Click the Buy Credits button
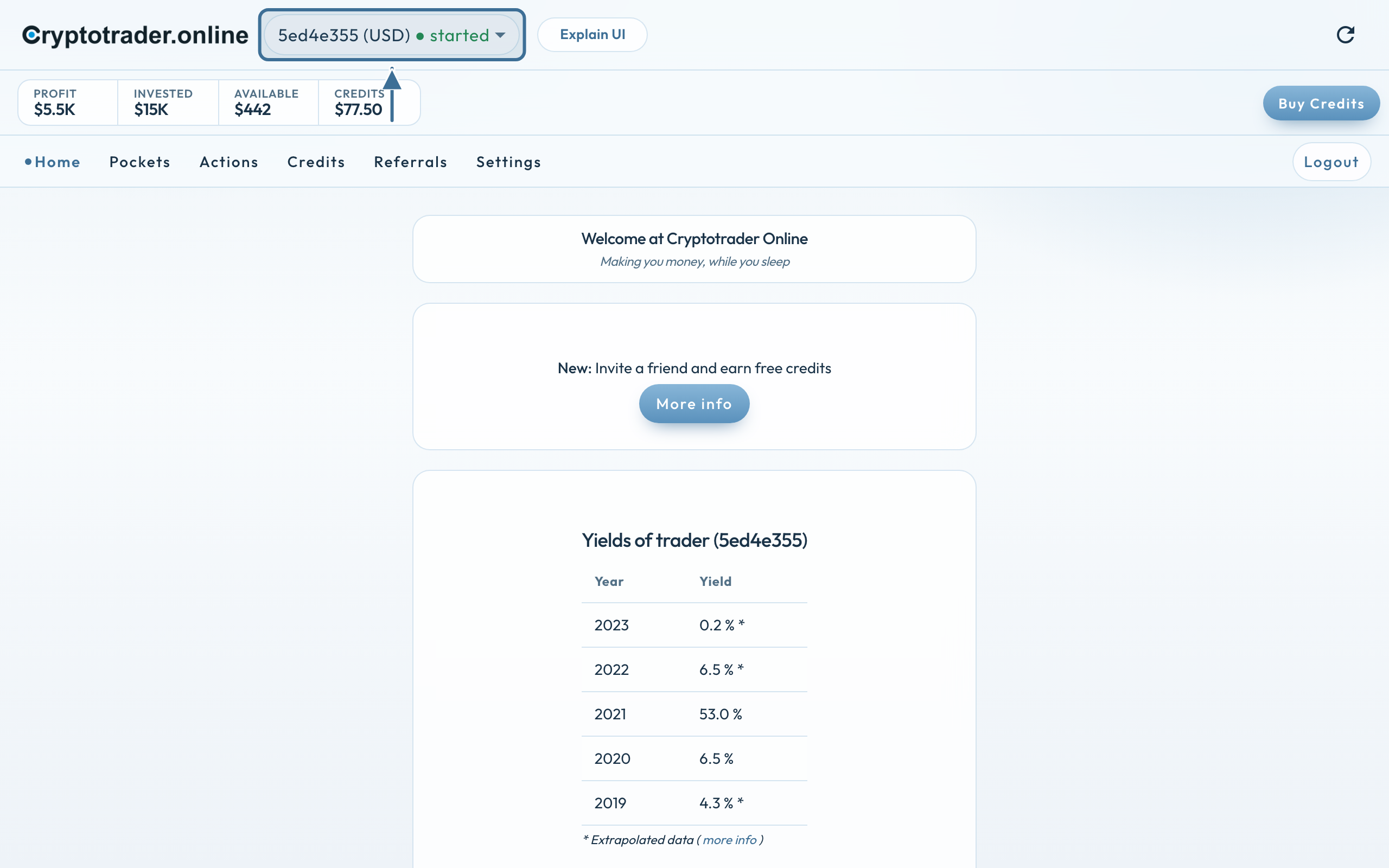 pyautogui.click(x=1321, y=103)
